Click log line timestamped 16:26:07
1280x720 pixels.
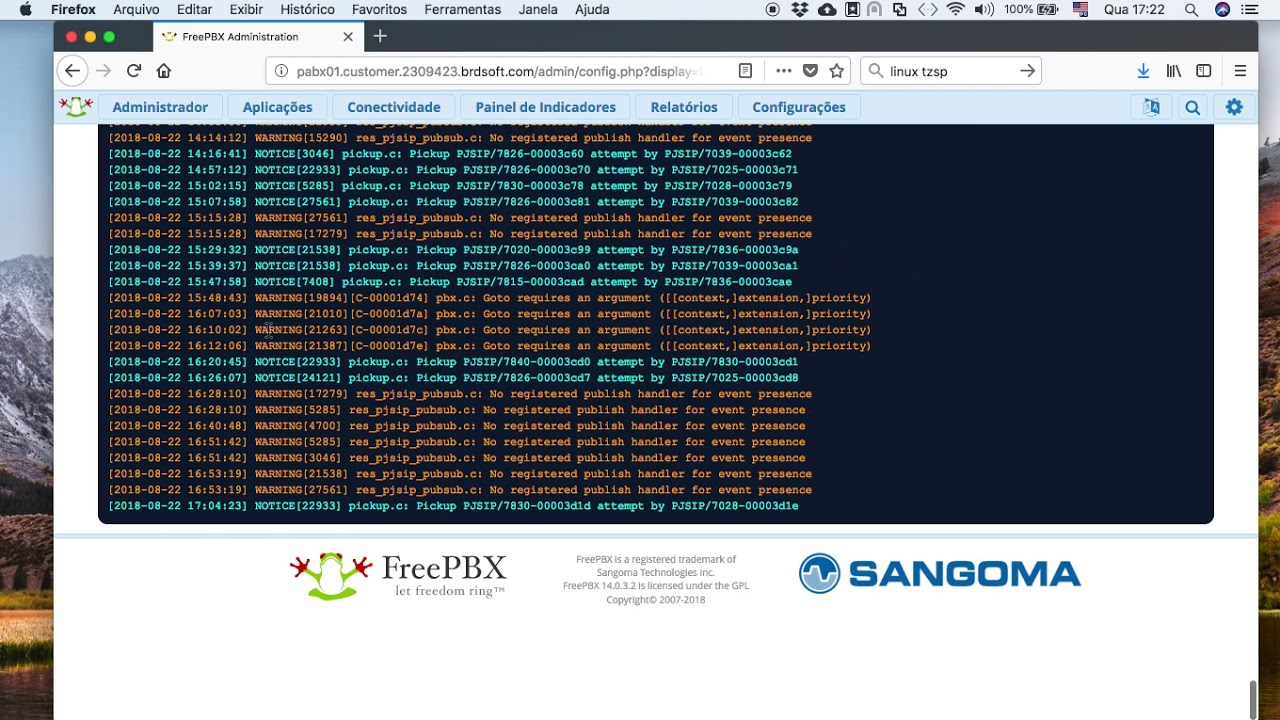tap(453, 378)
